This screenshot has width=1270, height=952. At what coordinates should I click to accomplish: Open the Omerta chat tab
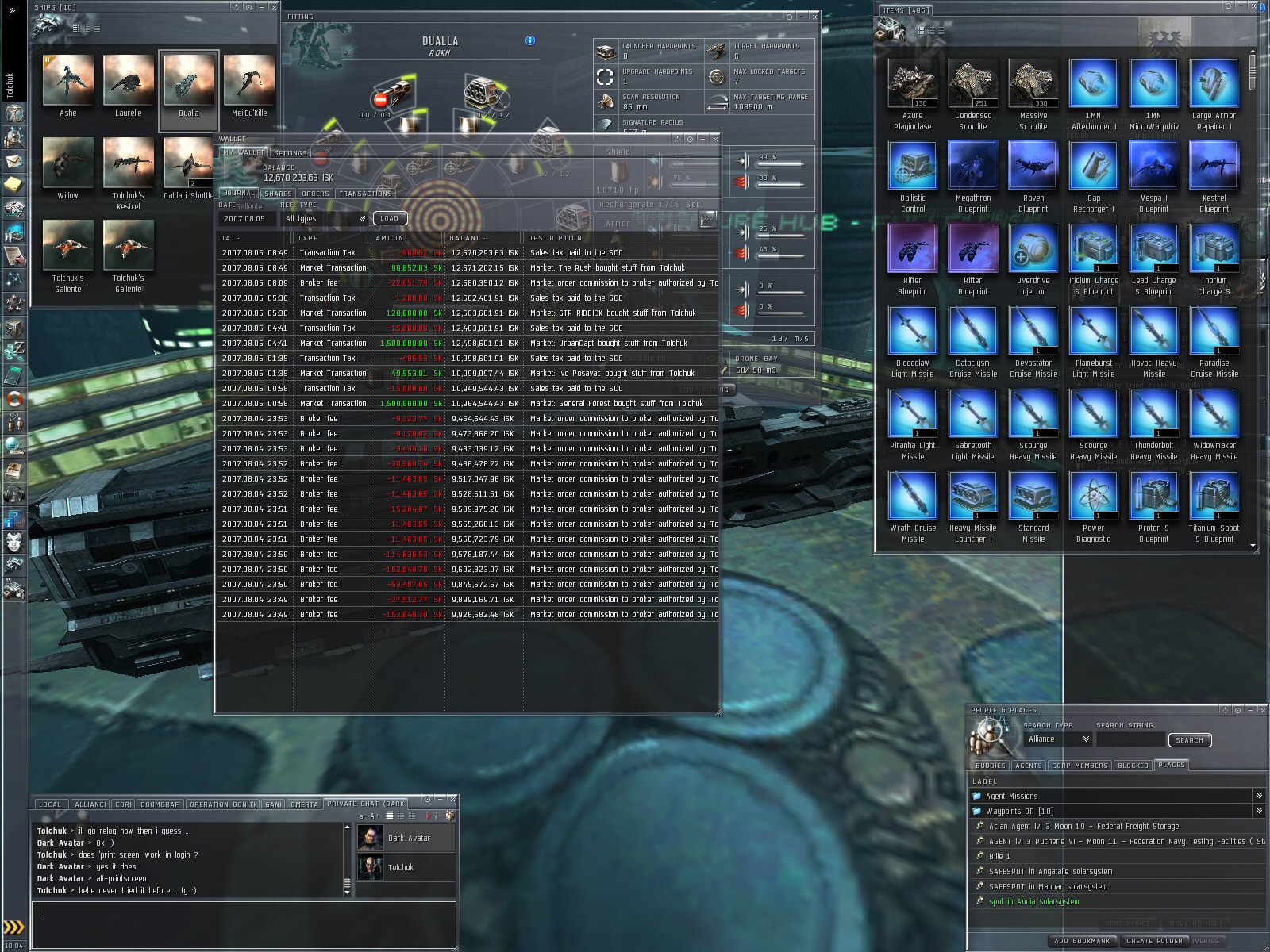[x=304, y=804]
